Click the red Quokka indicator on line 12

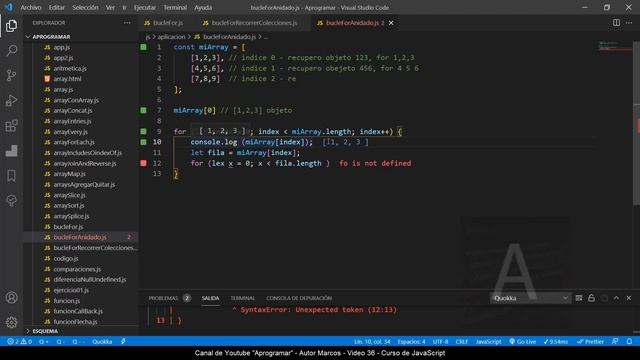pos(144,163)
